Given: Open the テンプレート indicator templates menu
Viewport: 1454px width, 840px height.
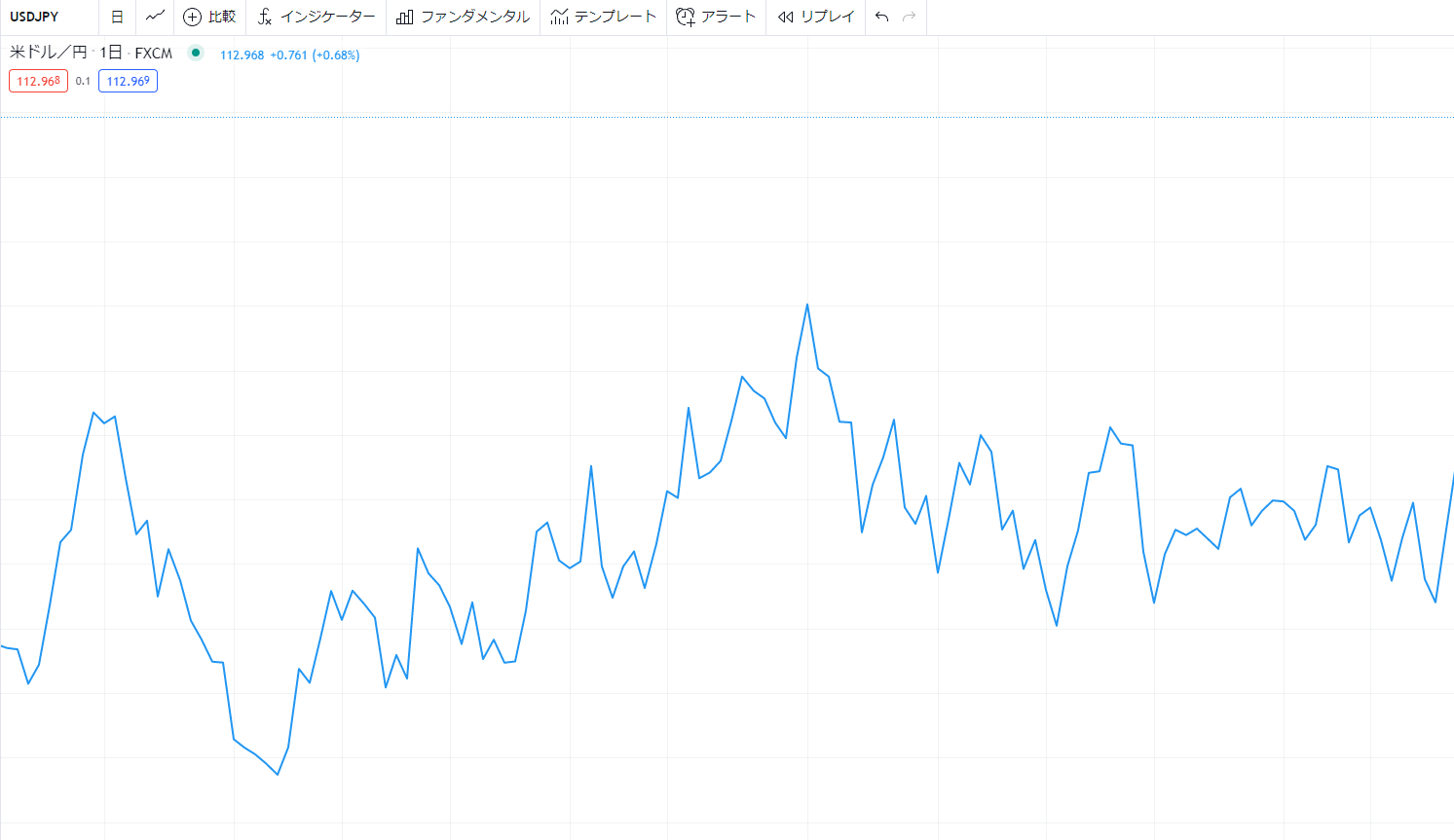Looking at the screenshot, I should (x=604, y=17).
